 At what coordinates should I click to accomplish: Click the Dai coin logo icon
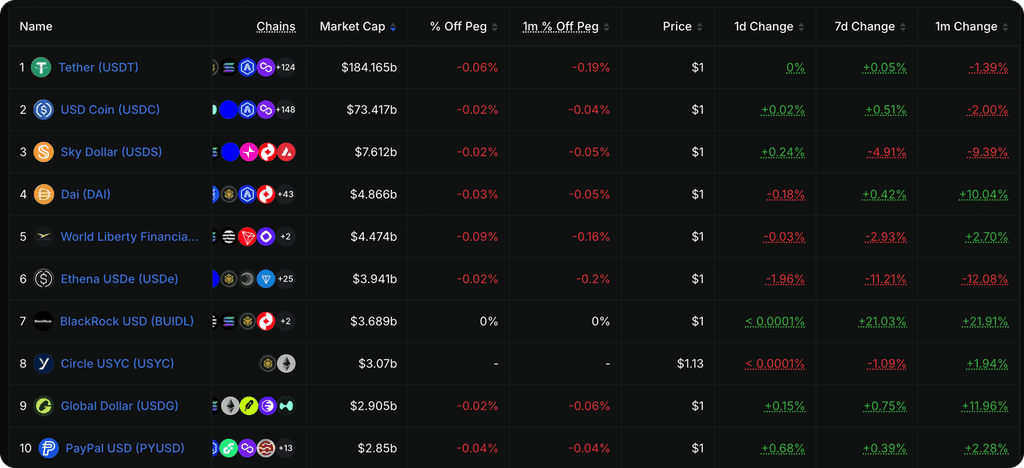coord(43,195)
